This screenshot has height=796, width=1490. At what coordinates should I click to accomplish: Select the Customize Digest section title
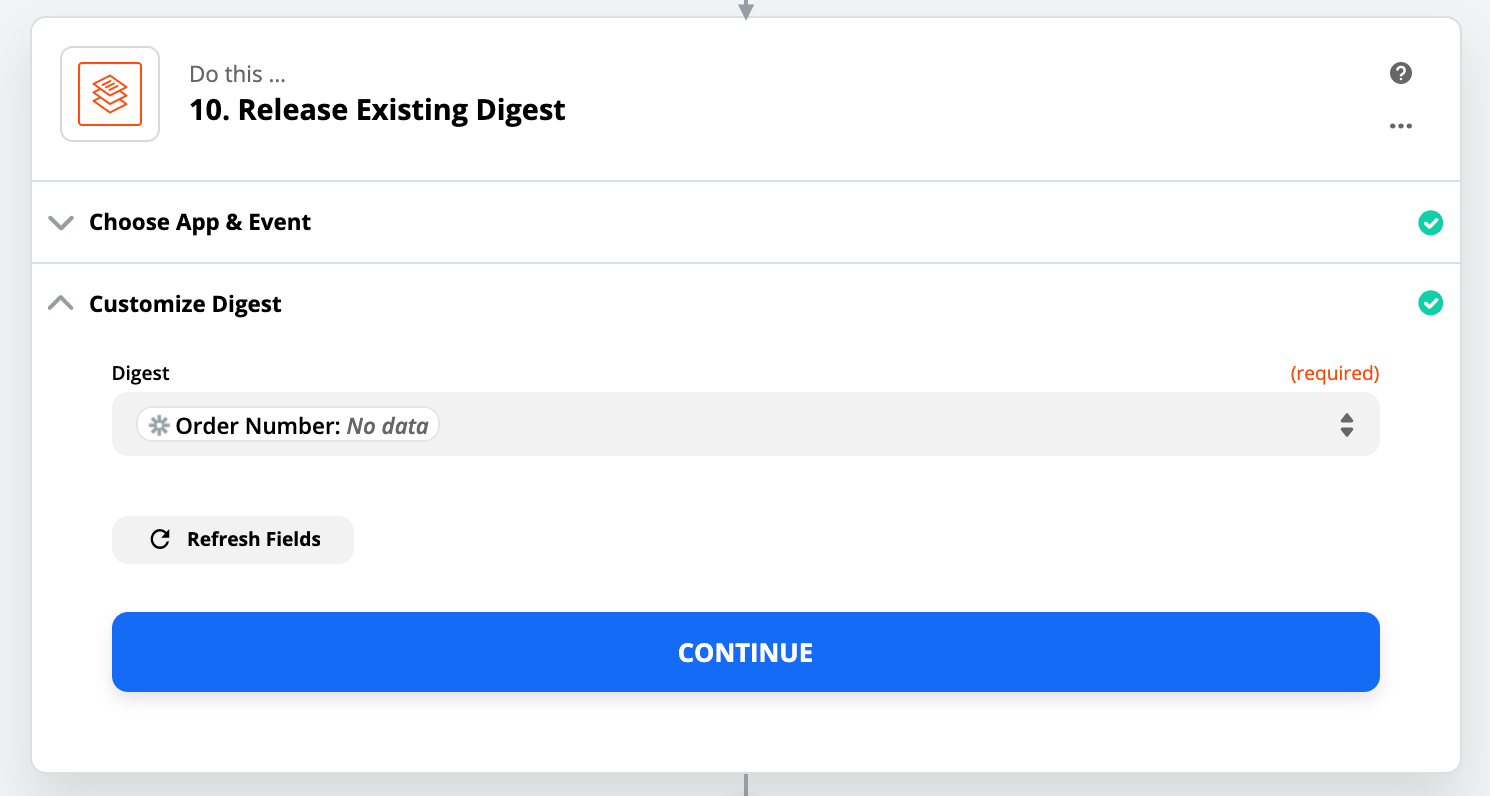(185, 304)
